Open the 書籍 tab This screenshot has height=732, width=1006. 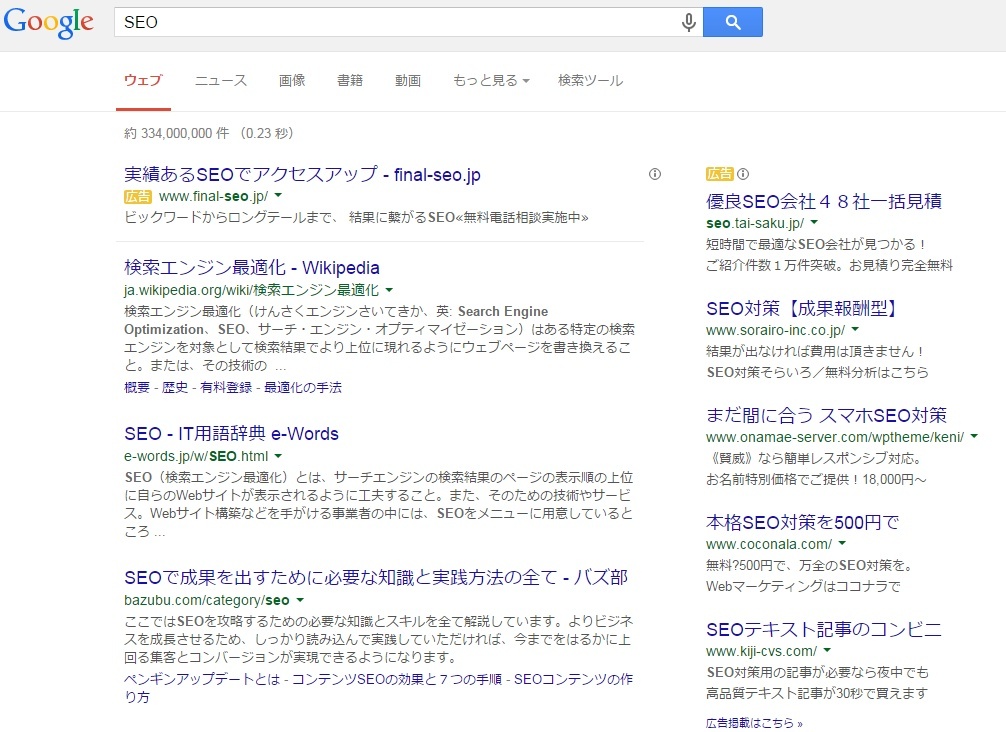coord(350,81)
